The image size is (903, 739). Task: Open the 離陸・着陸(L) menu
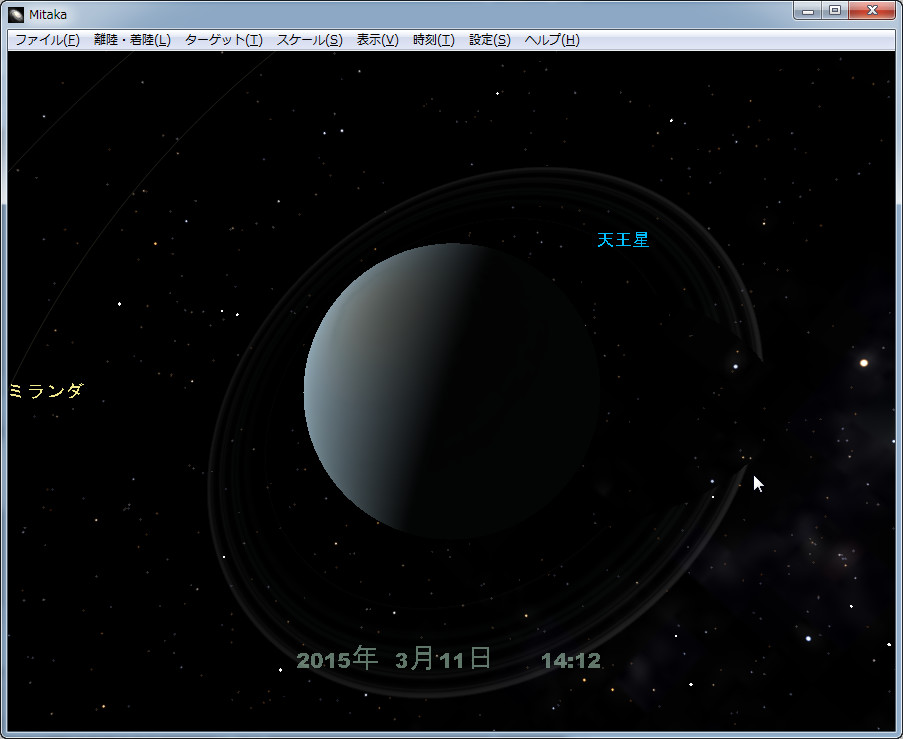pos(132,40)
